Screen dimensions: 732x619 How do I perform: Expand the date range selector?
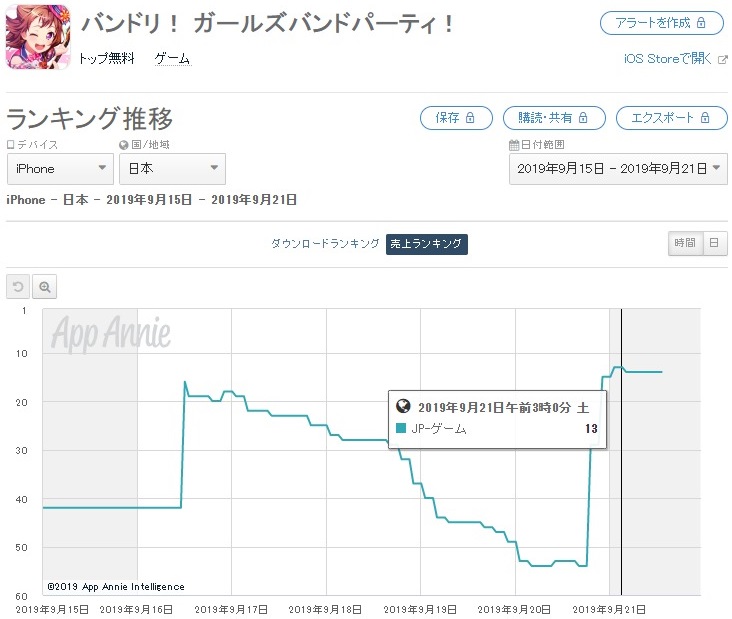[x=618, y=169]
